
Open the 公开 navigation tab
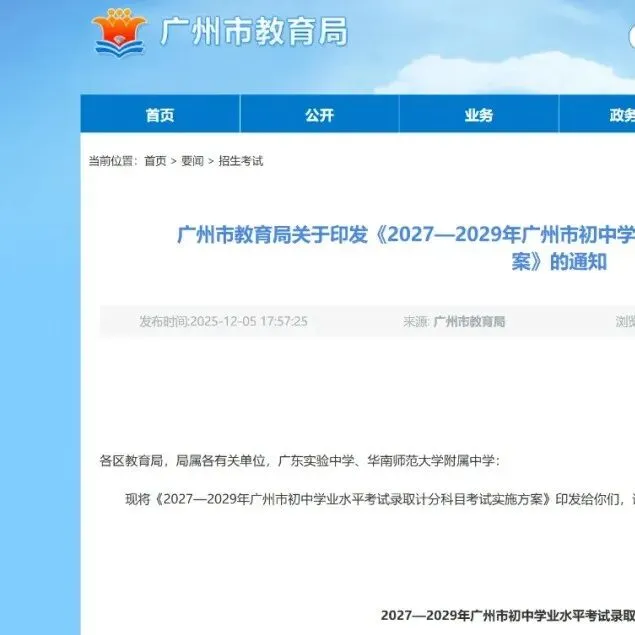click(320, 114)
